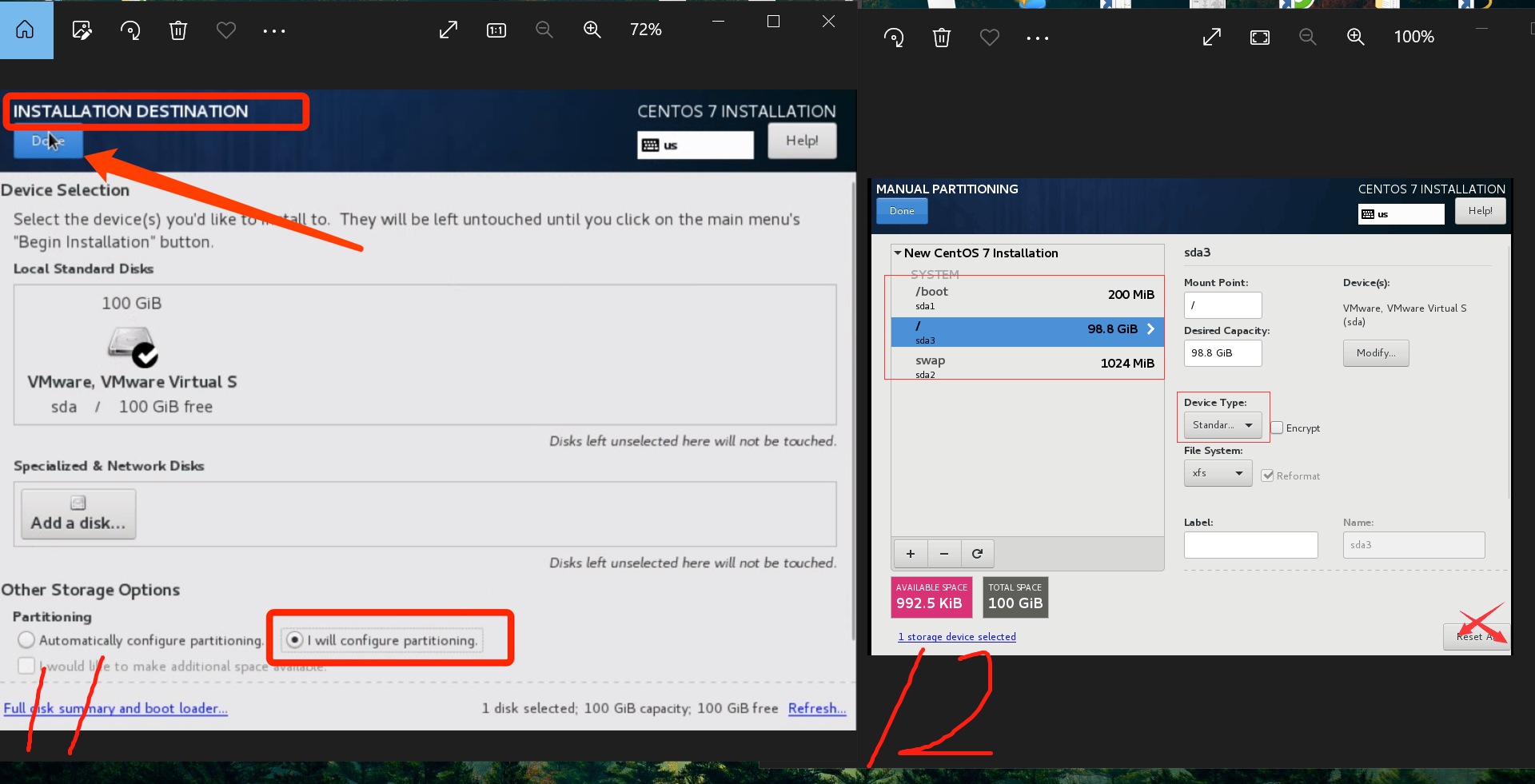Screen dimensions: 1535x784
Task: Click the Label input field
Action: pos(1250,545)
